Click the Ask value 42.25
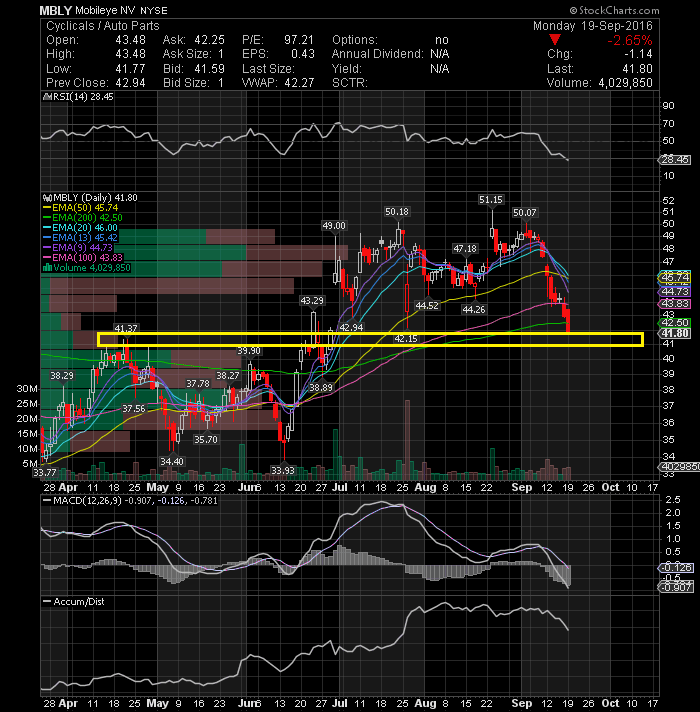 (209, 40)
